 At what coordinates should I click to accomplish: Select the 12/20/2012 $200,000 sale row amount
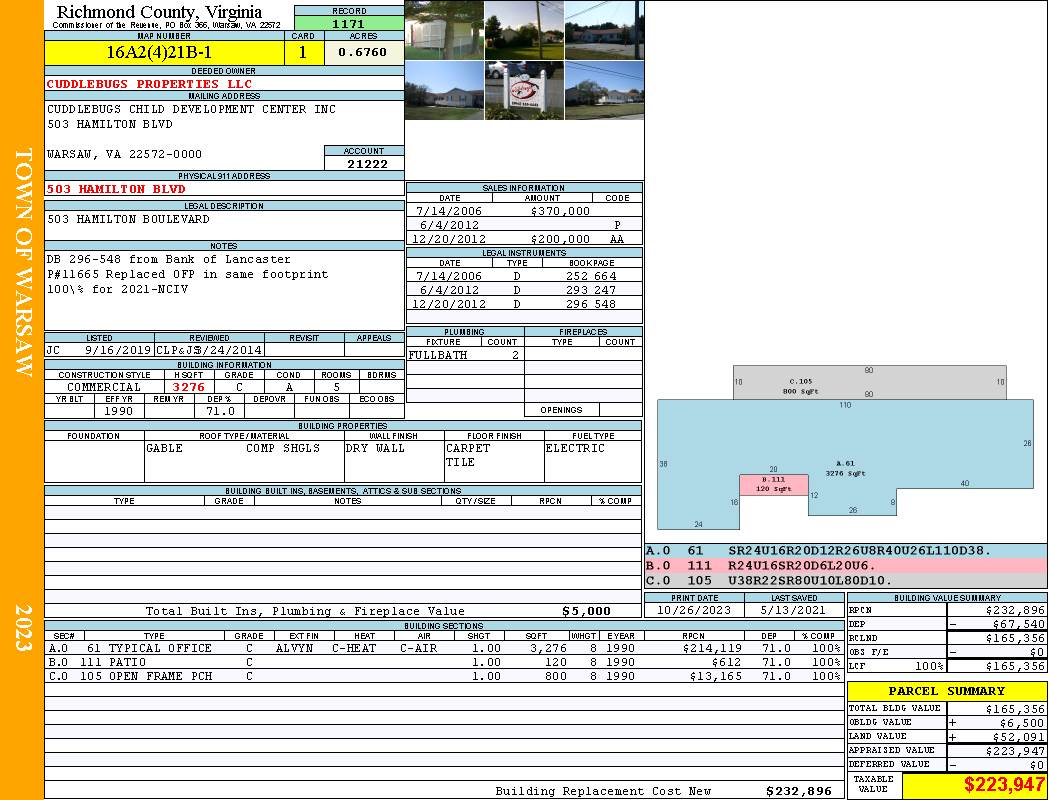[x=560, y=239]
